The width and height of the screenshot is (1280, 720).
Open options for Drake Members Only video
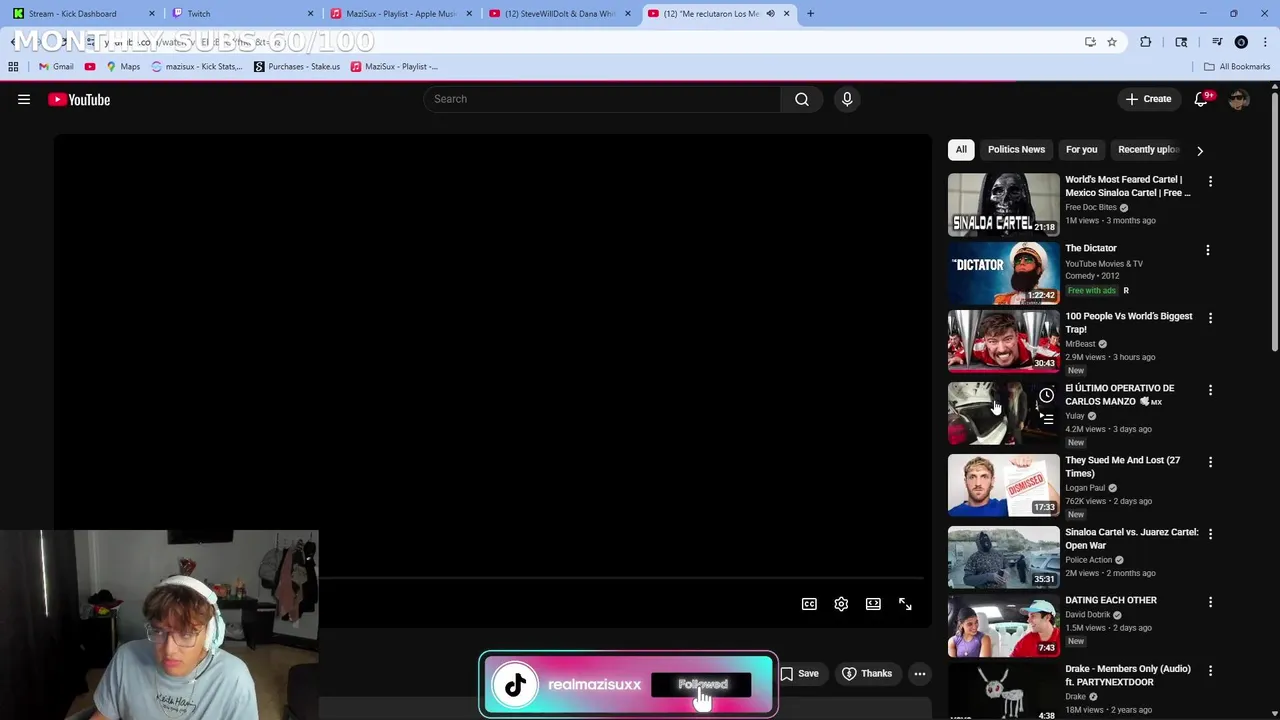[1210, 671]
